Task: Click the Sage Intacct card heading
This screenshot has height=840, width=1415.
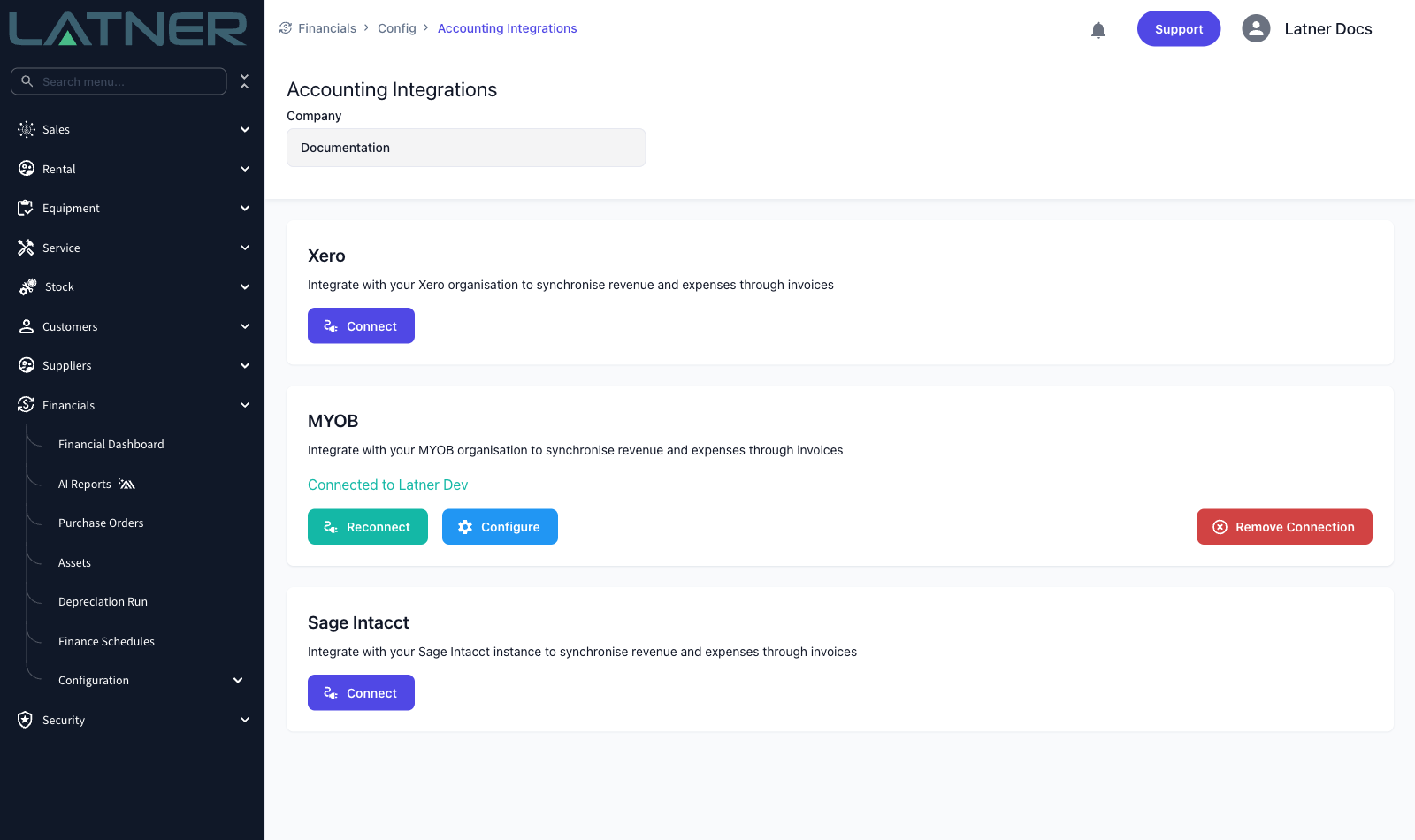Action: point(358,622)
